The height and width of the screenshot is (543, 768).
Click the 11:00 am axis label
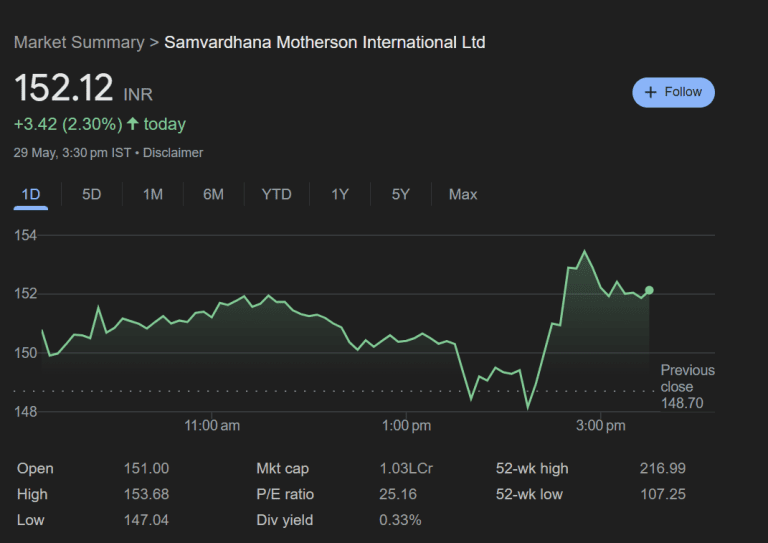[x=212, y=425]
